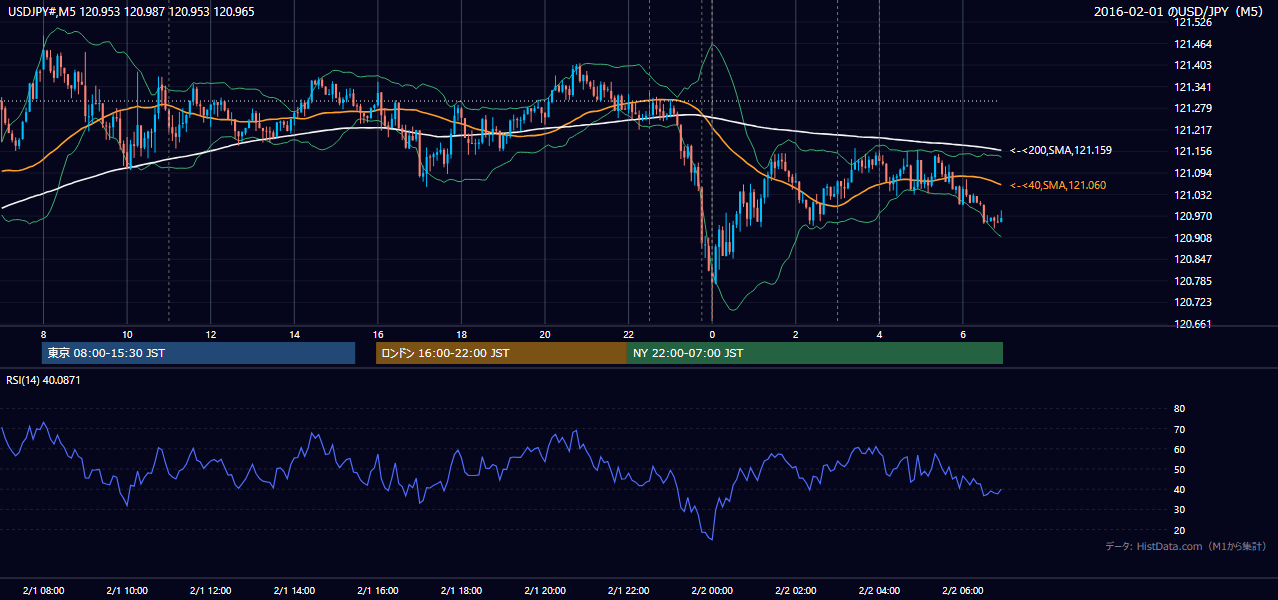Click the hour 18 label under price chart
The width and height of the screenshot is (1278, 600).
(461, 334)
